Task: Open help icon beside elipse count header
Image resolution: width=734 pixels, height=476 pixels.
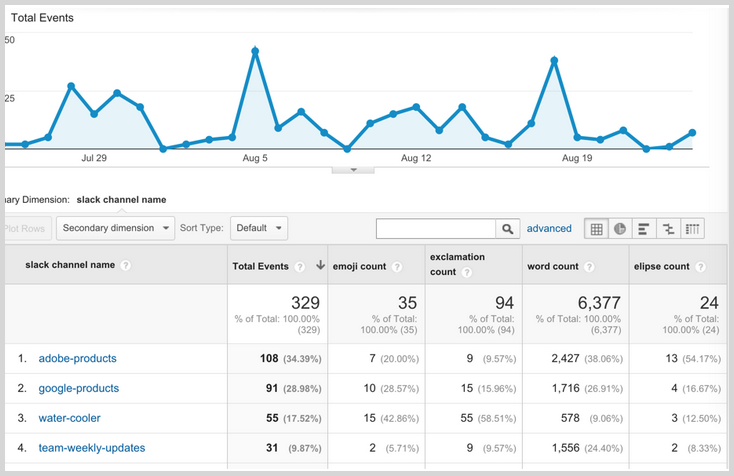Action: [700, 267]
